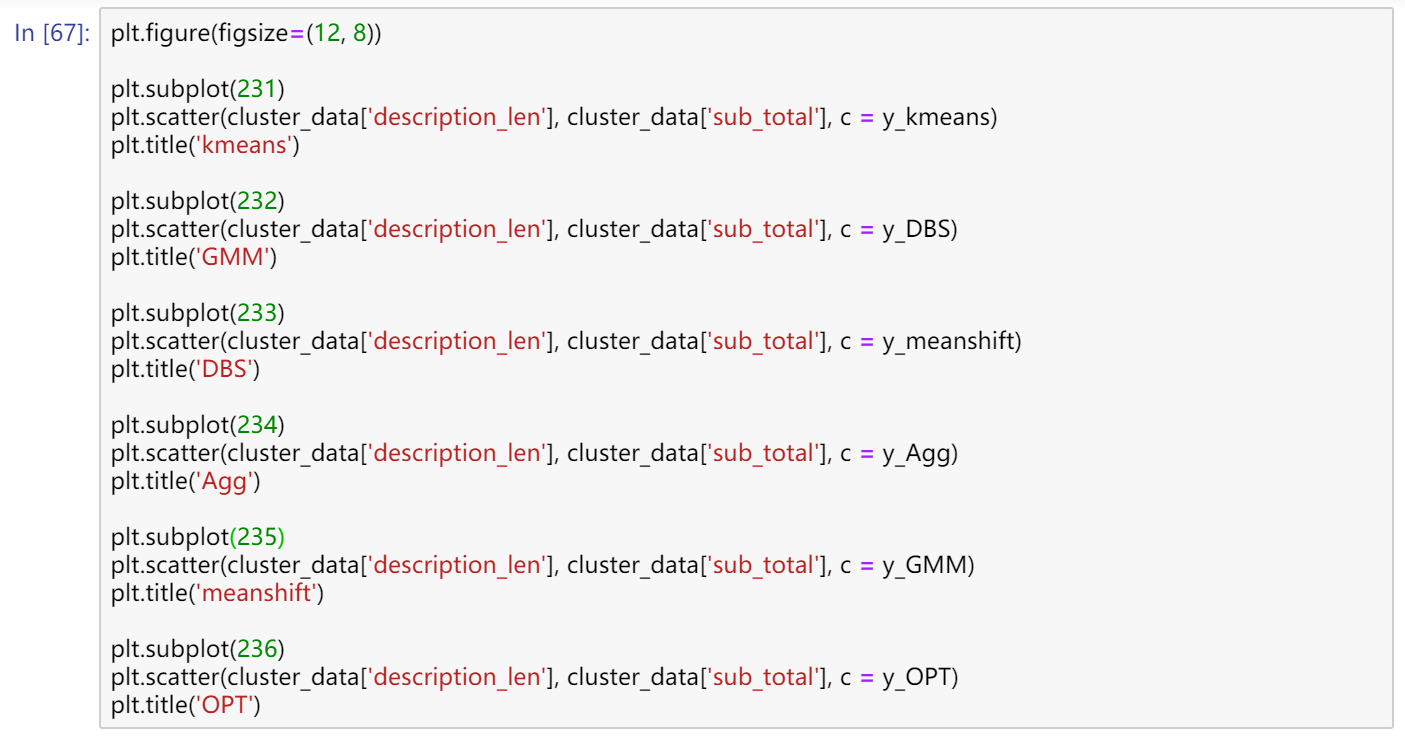Place cursor on plt.subplot(231) line
This screenshot has height=739, width=1405.
[198, 90]
